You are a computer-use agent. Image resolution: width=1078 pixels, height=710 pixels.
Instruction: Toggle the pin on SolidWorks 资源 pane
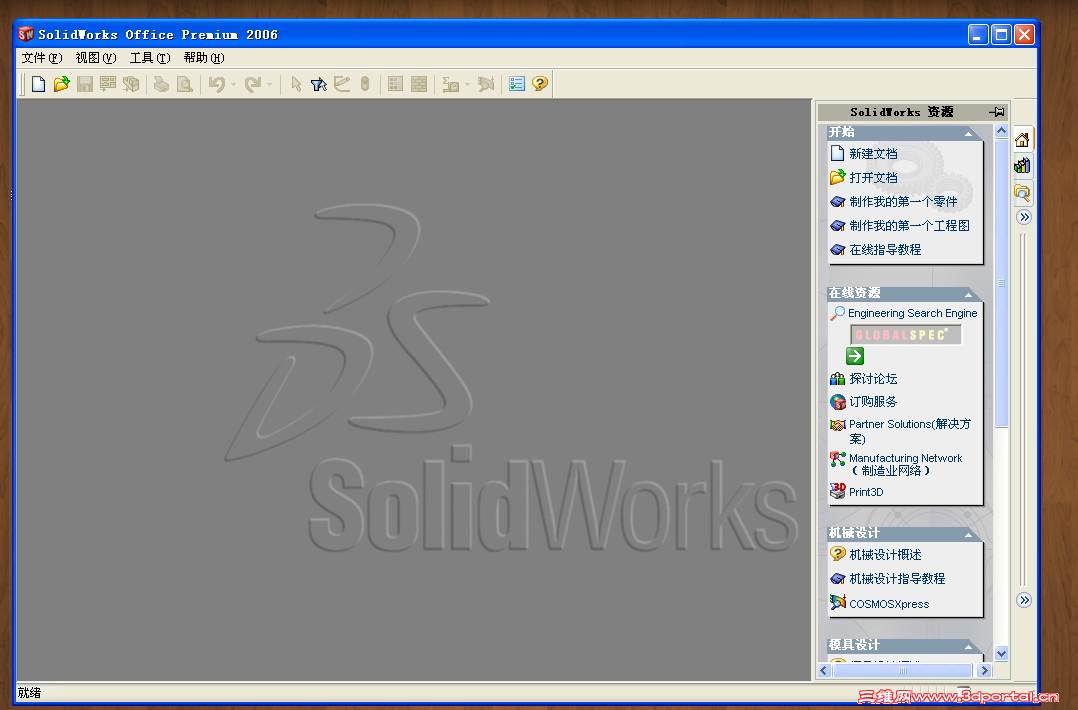click(x=996, y=111)
